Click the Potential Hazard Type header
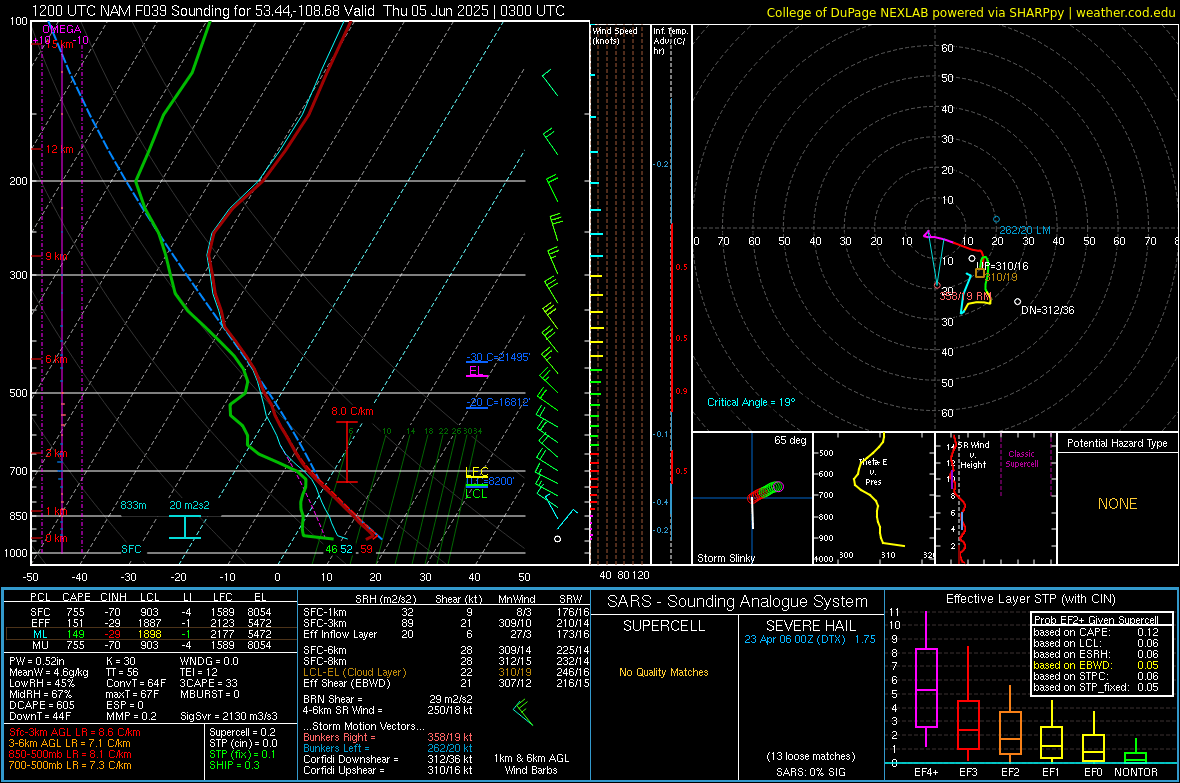This screenshot has width=1180, height=783. tap(1117, 443)
